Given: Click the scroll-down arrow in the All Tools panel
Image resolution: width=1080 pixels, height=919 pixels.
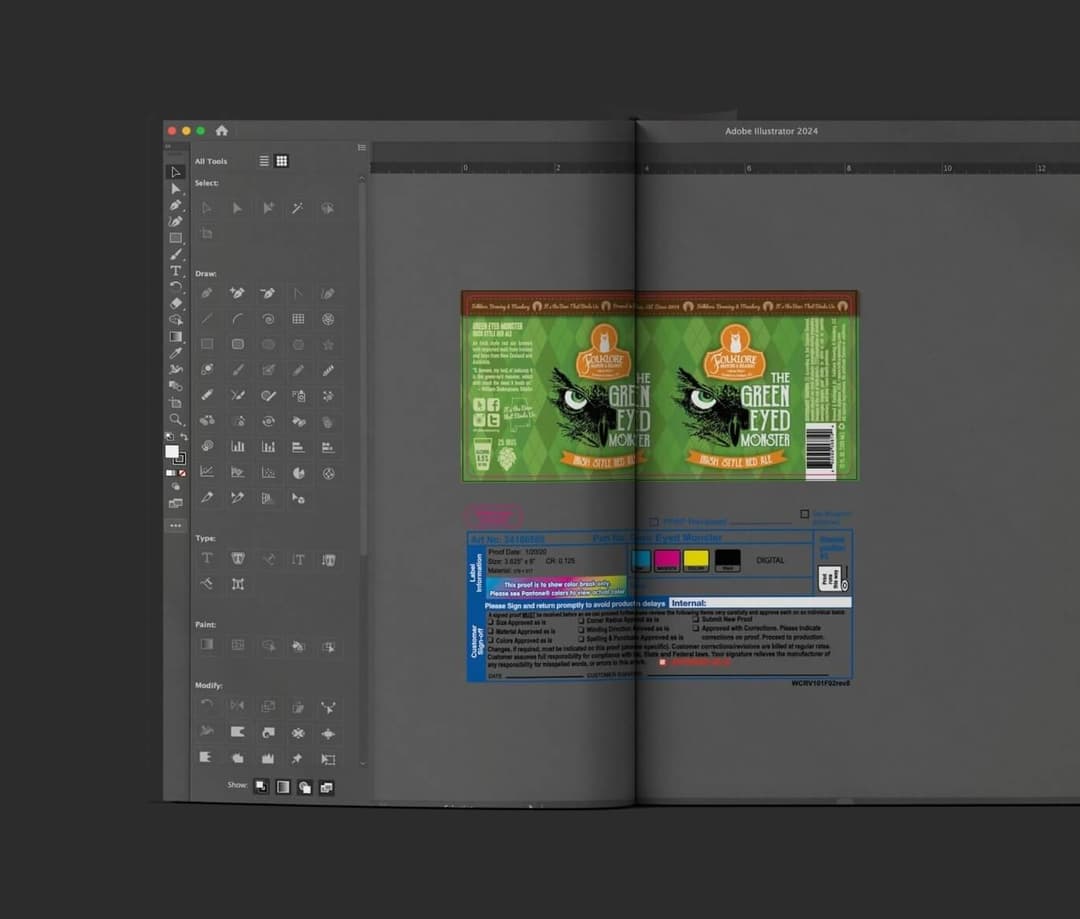Looking at the screenshot, I should [362, 762].
